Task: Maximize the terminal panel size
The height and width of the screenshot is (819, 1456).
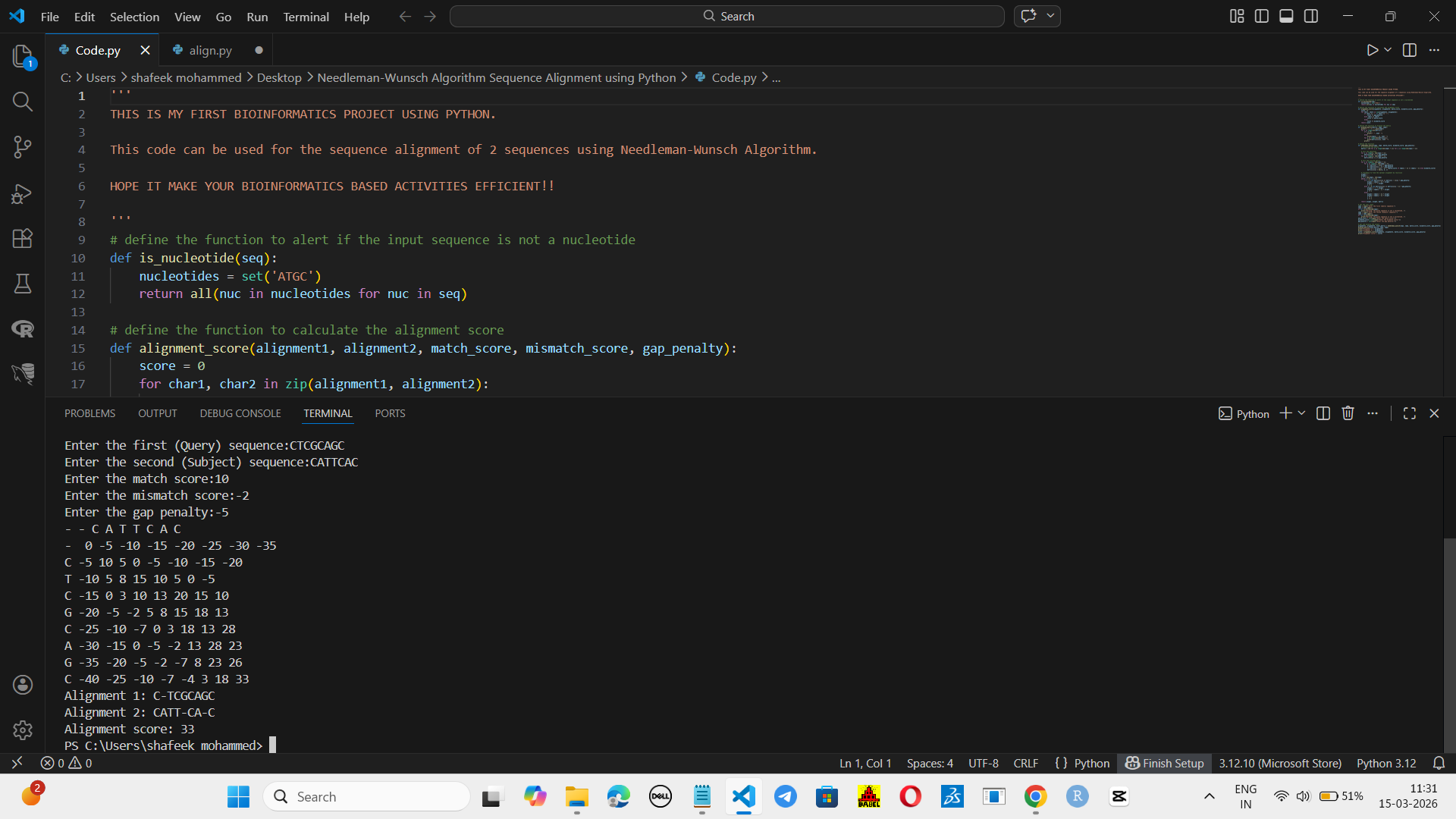Action: (x=1410, y=413)
